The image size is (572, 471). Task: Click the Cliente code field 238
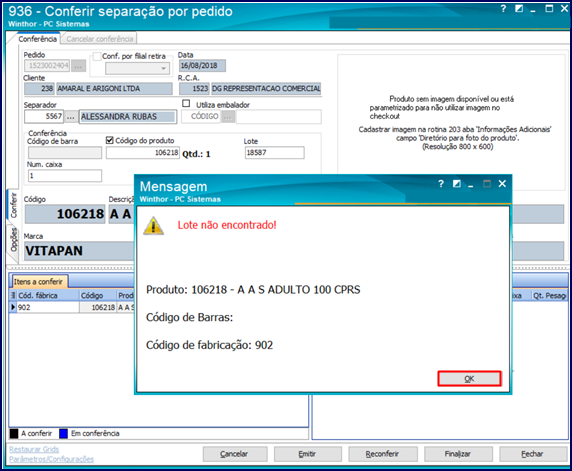pos(39,89)
